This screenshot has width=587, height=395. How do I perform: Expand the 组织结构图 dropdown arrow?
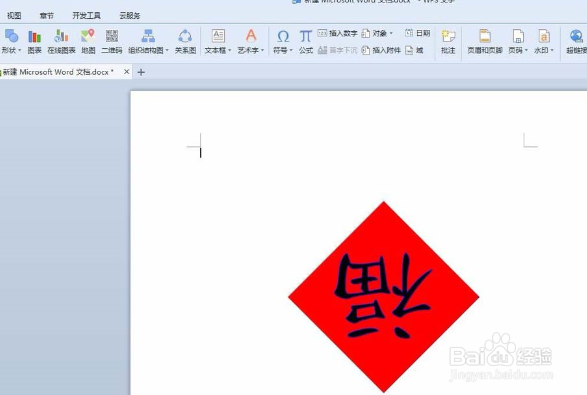click(x=167, y=50)
